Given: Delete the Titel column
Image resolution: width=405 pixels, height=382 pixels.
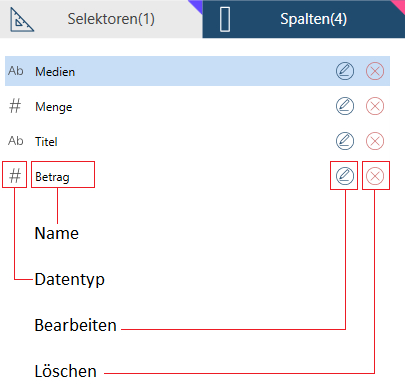Looking at the screenshot, I should (x=375, y=141).
